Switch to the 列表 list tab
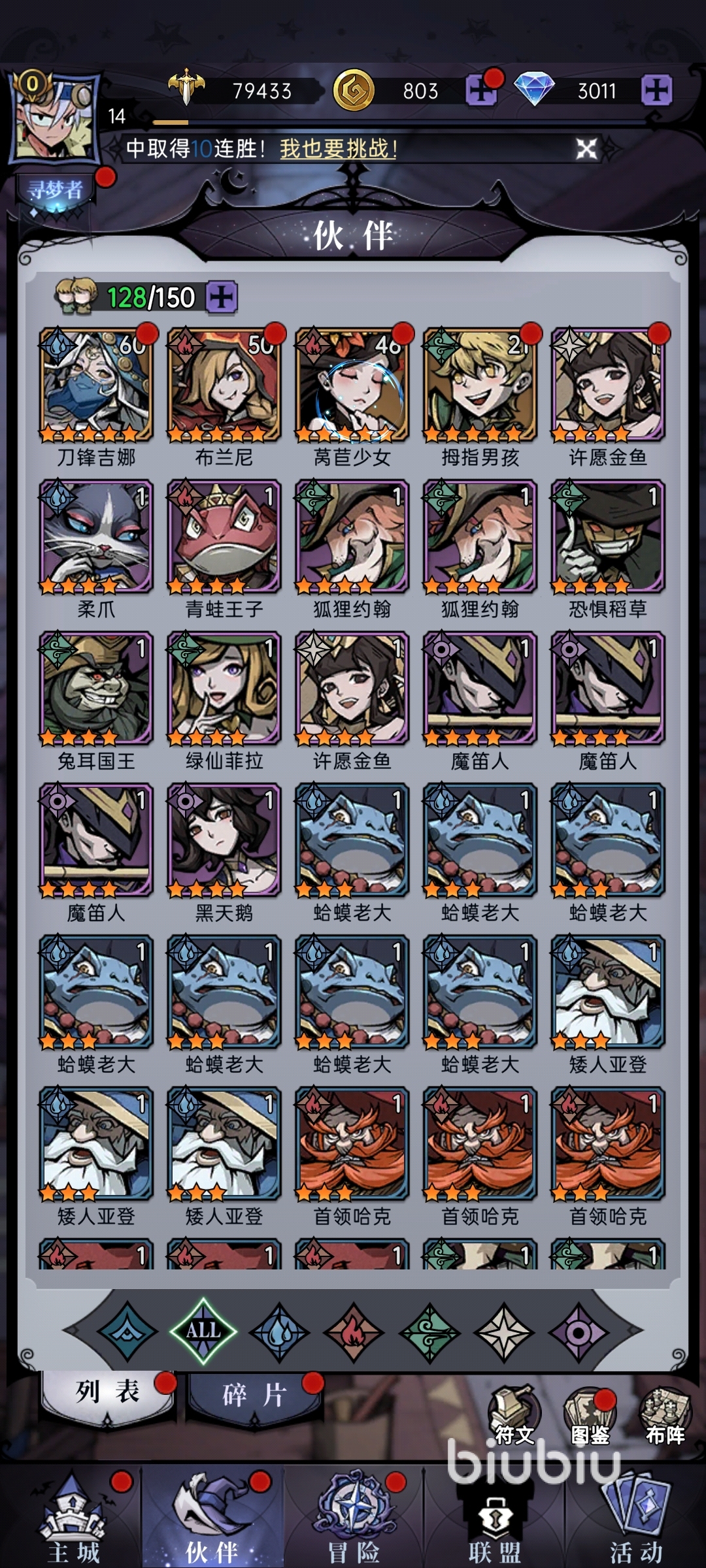This screenshot has height=1568, width=706. 108,1393
